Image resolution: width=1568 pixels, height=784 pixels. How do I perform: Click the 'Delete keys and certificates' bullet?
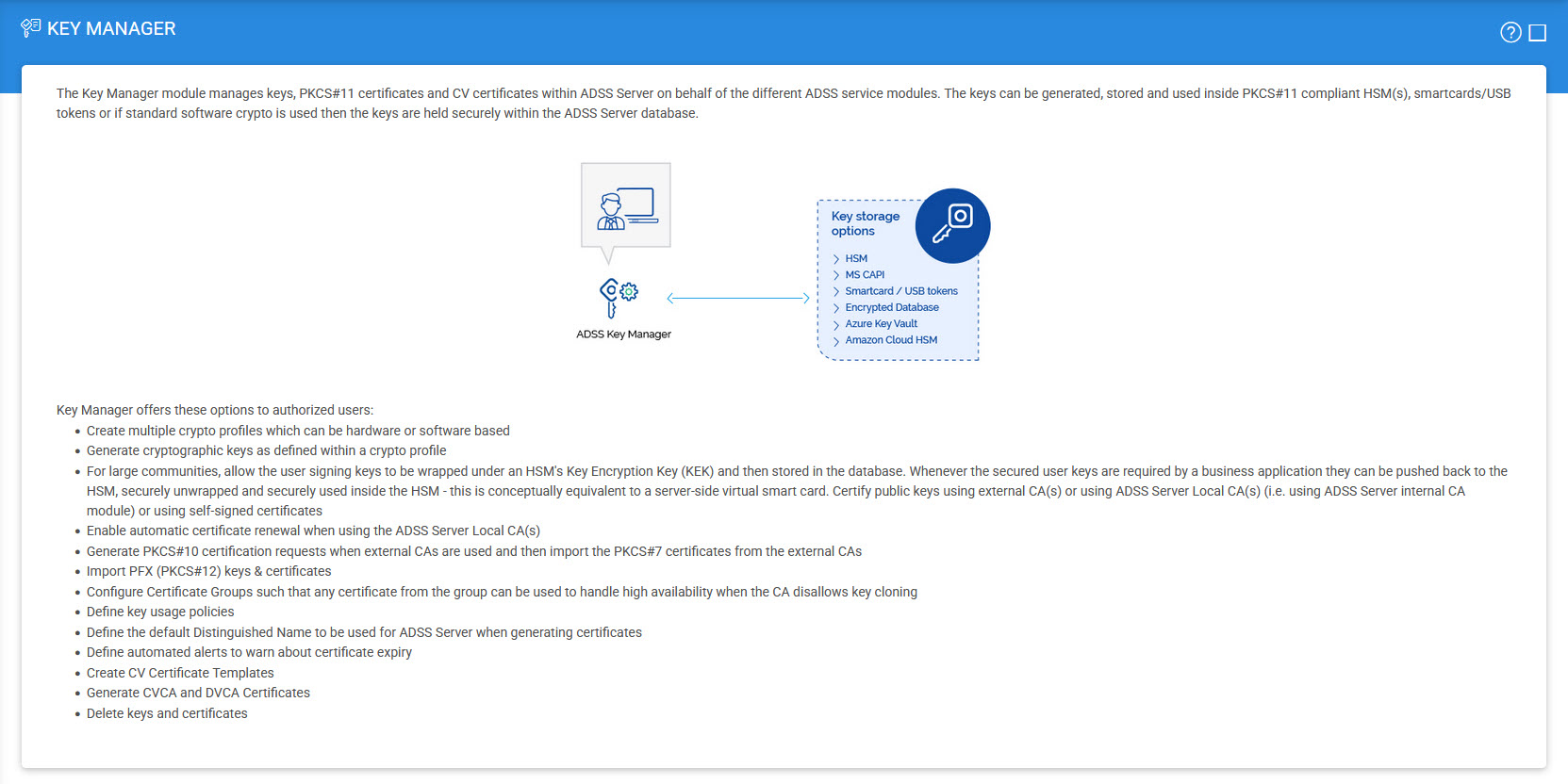(167, 713)
